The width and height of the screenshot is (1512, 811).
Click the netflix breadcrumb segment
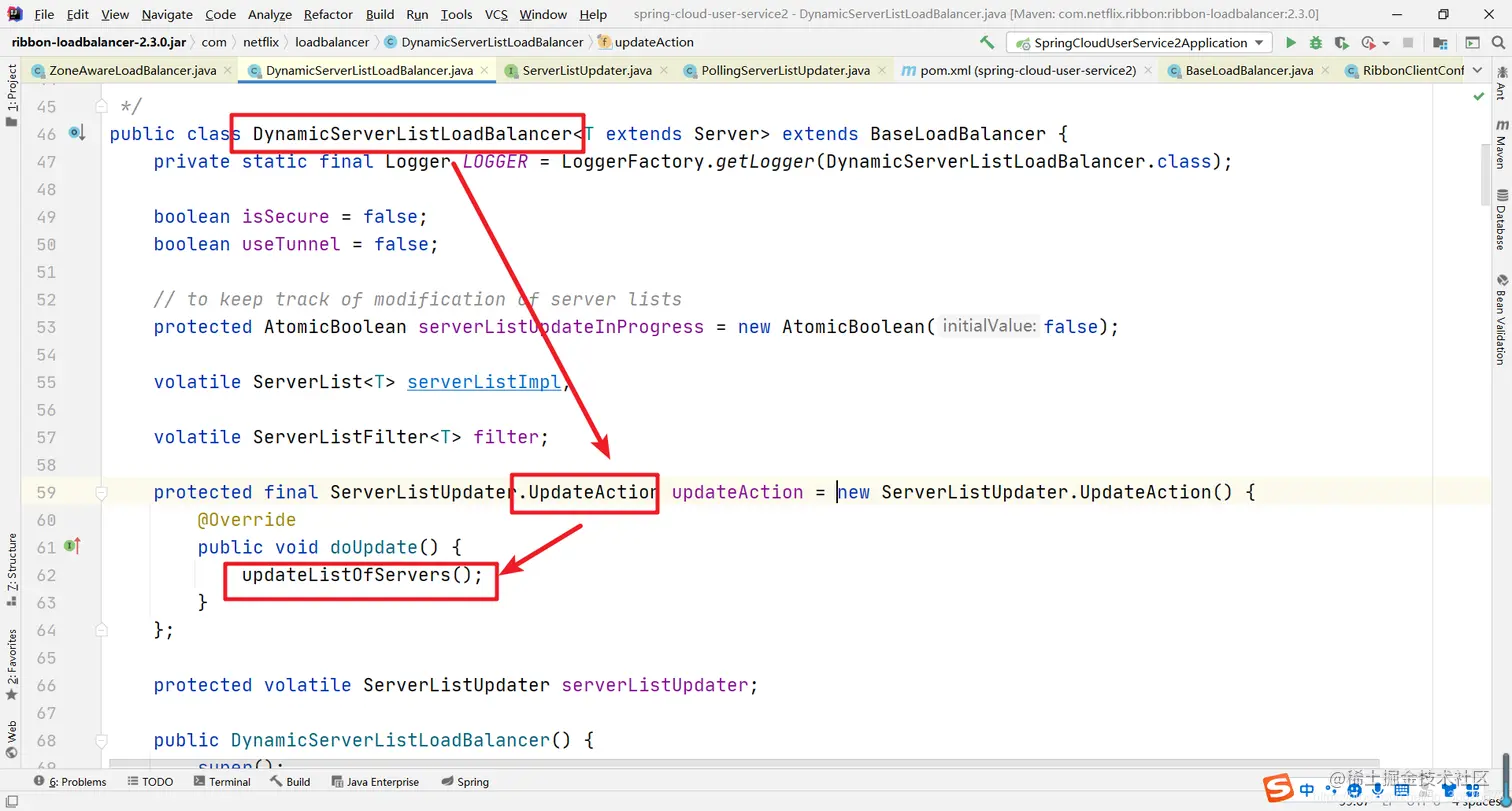tap(261, 42)
